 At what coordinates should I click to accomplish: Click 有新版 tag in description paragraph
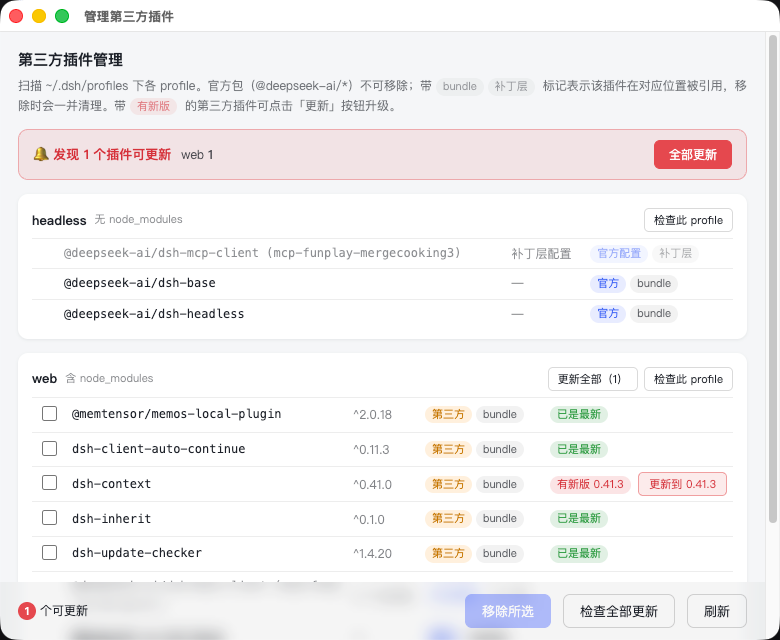pos(153,106)
